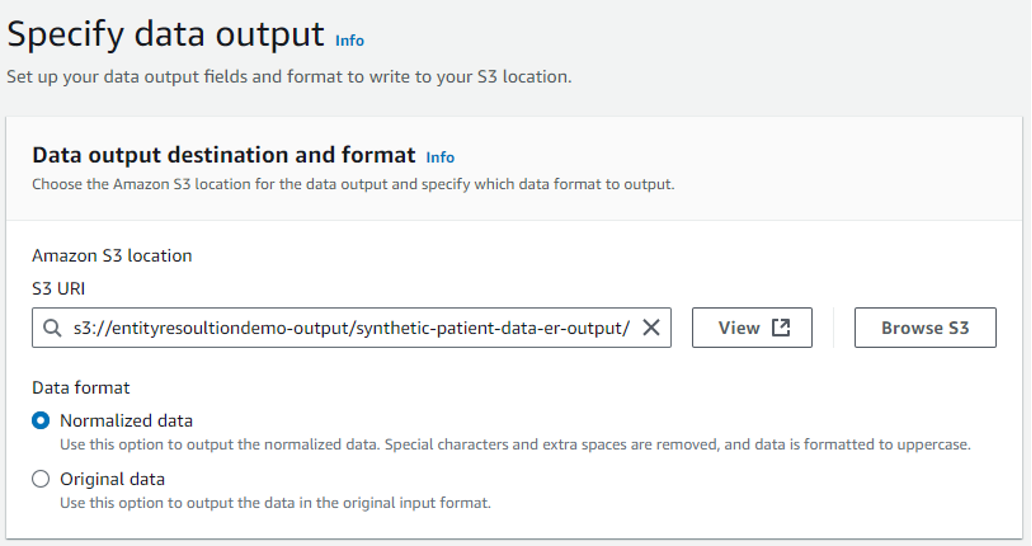This screenshot has width=1032, height=546.
Task: Click the "Set up your data output" subtitle
Action: (289, 77)
